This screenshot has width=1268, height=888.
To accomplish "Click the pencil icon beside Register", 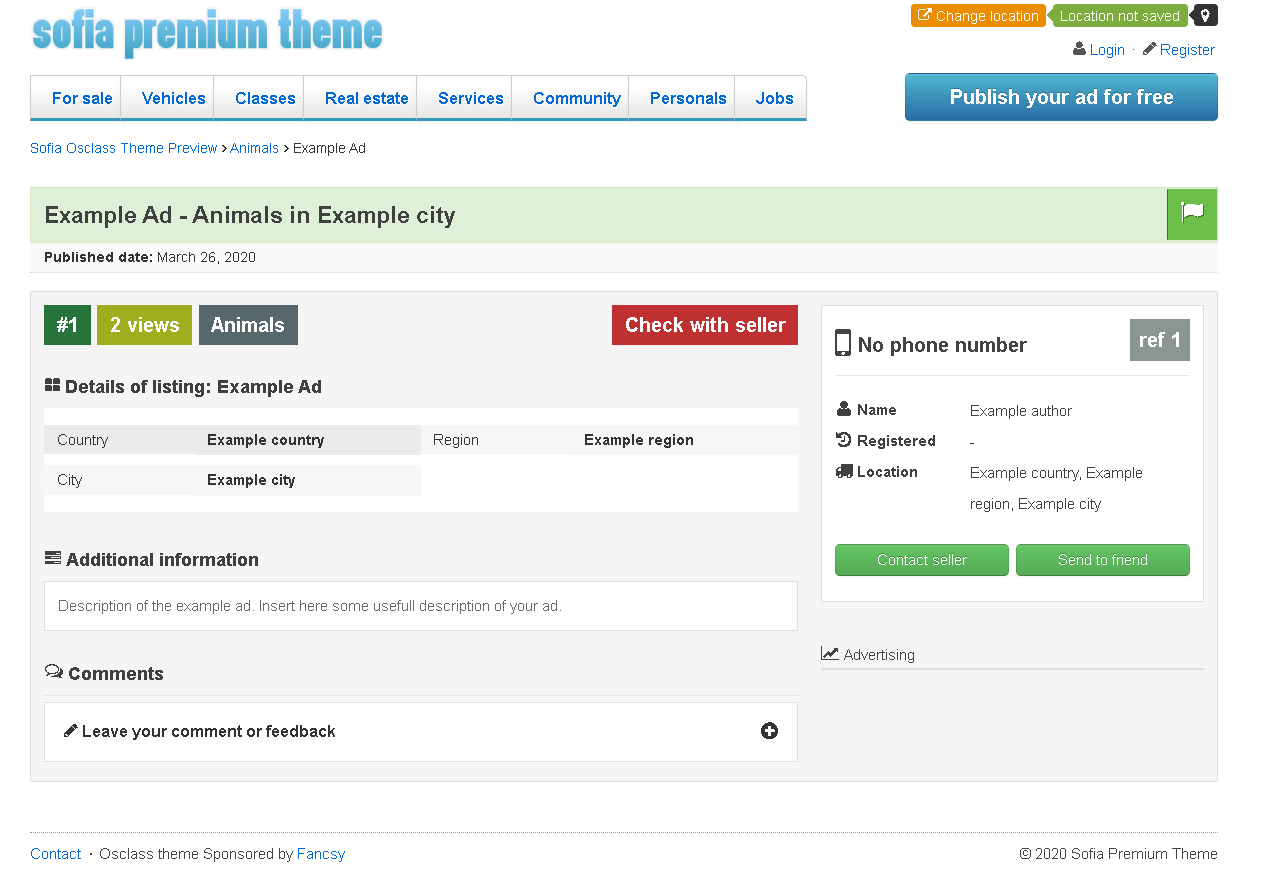I will [x=1149, y=49].
